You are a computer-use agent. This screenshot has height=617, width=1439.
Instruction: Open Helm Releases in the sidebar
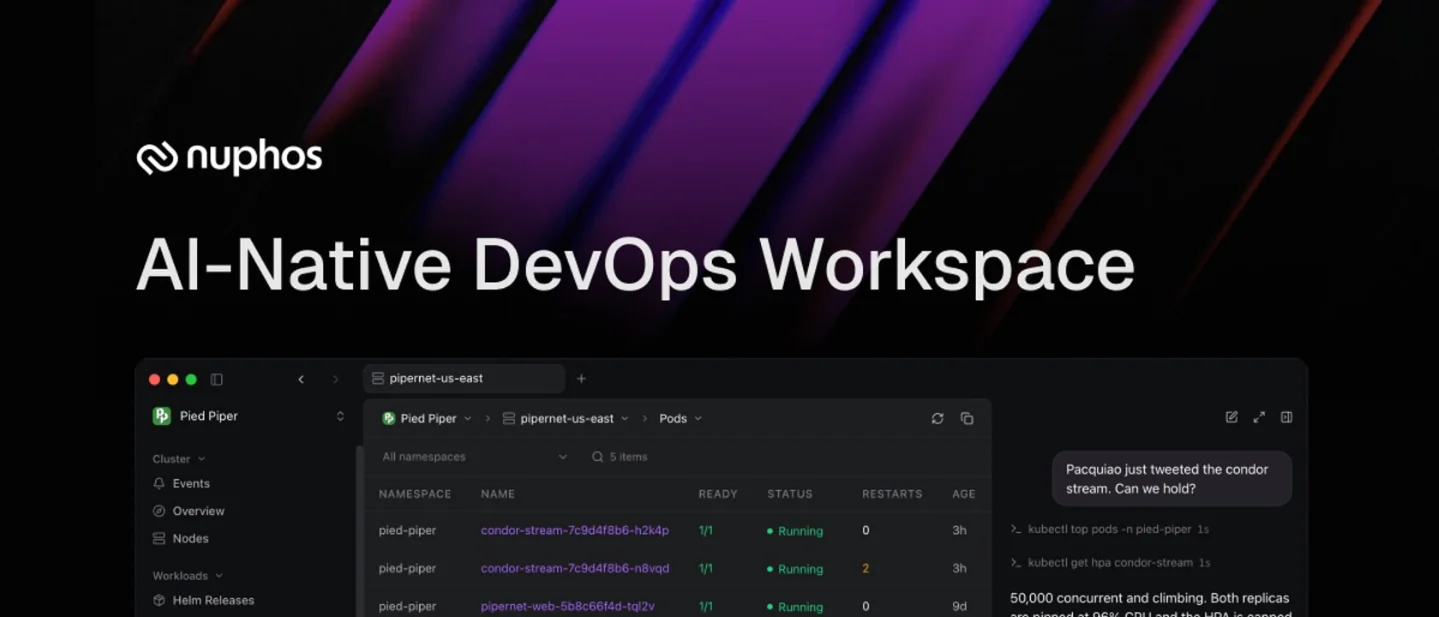213,601
